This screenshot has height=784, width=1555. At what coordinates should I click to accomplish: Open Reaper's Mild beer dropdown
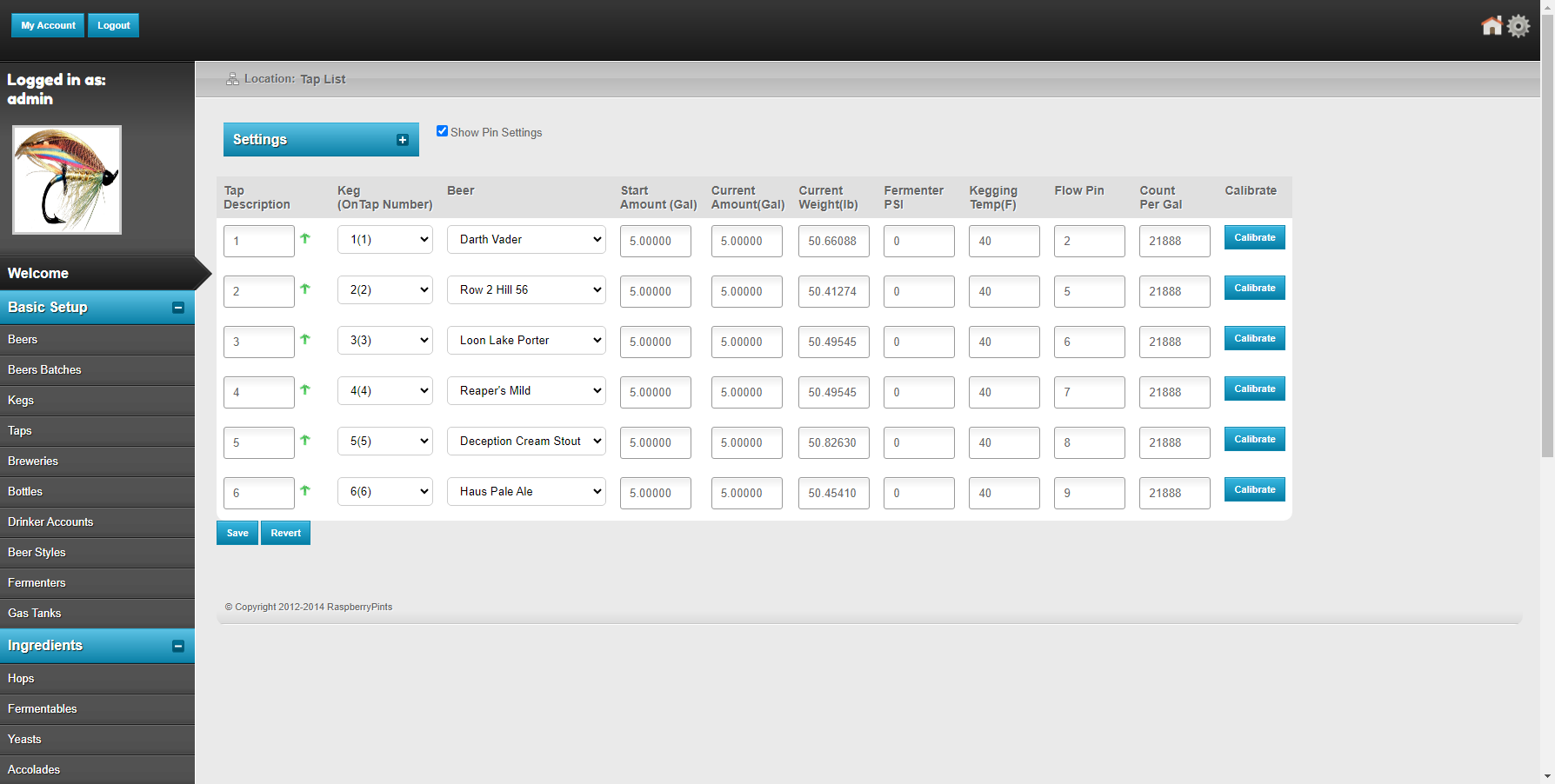click(526, 391)
